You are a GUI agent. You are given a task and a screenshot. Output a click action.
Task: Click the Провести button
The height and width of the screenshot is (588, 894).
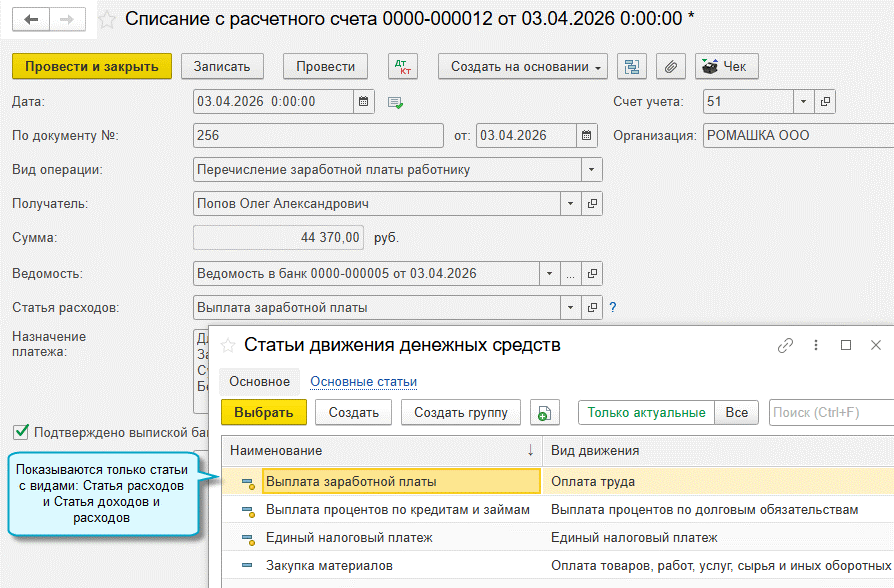point(326,67)
